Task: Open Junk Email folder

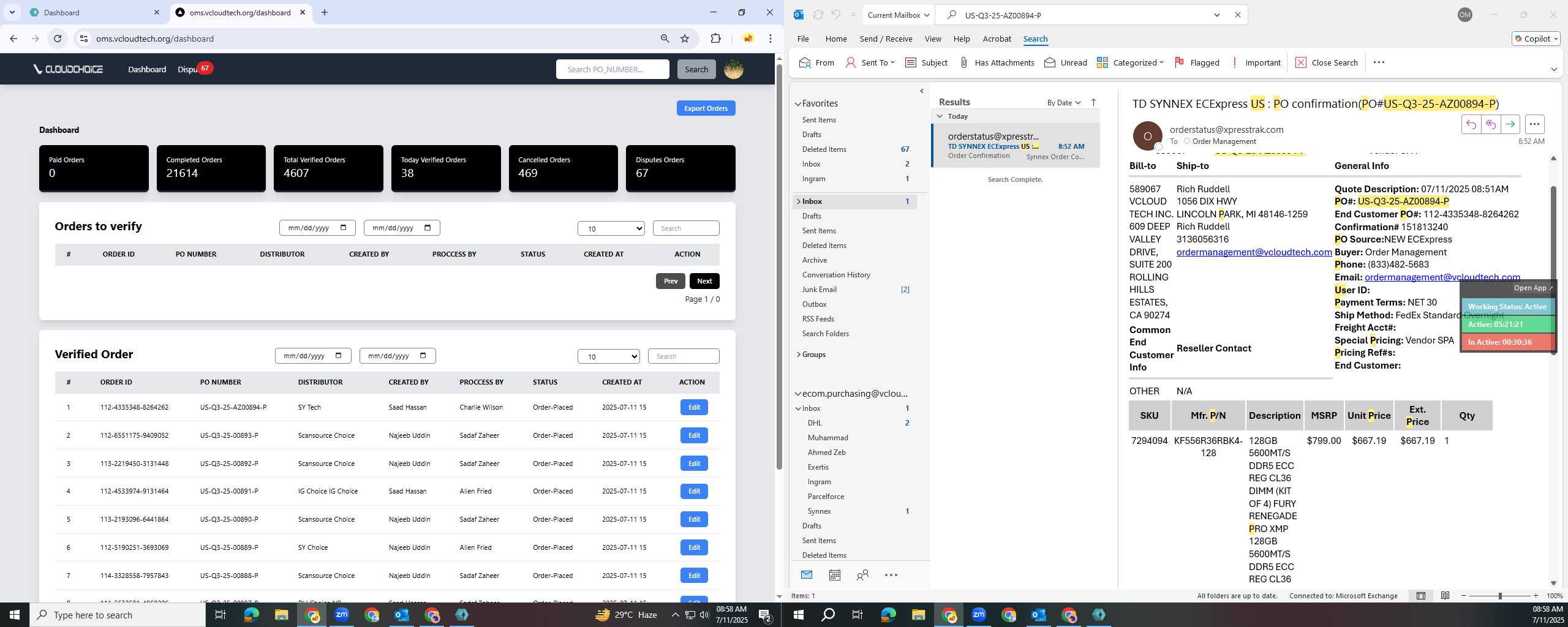Action: click(819, 290)
